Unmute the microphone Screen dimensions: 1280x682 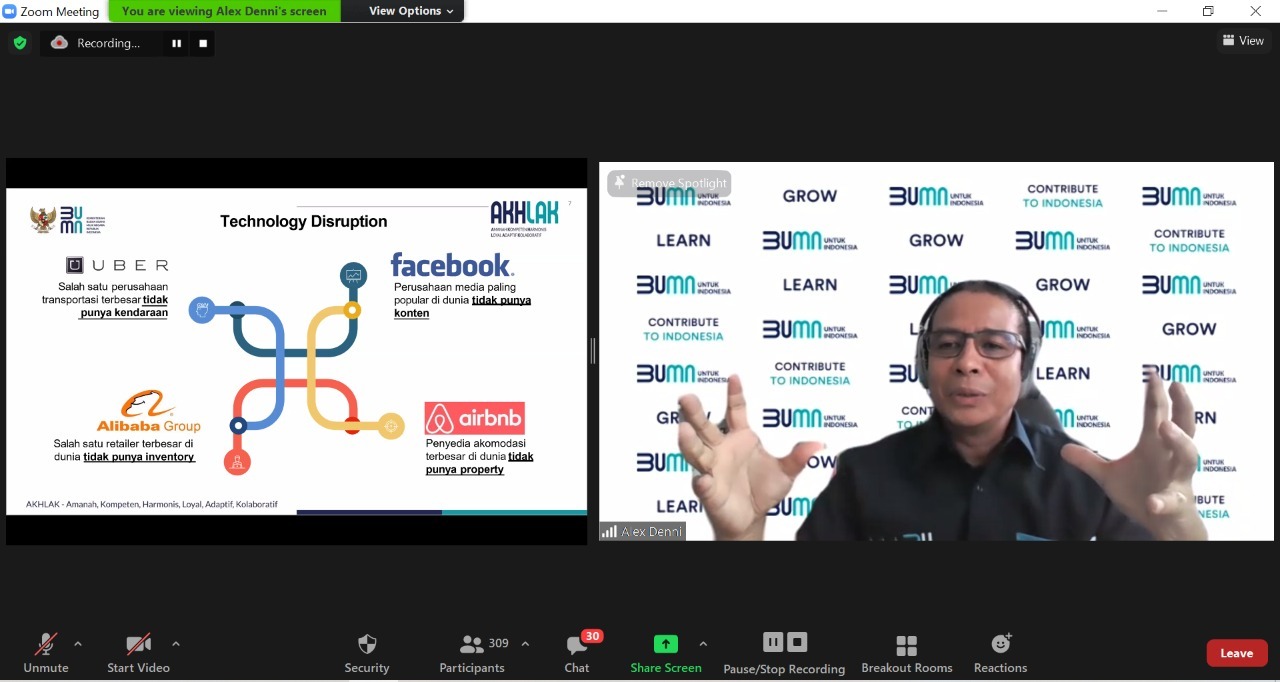click(46, 652)
